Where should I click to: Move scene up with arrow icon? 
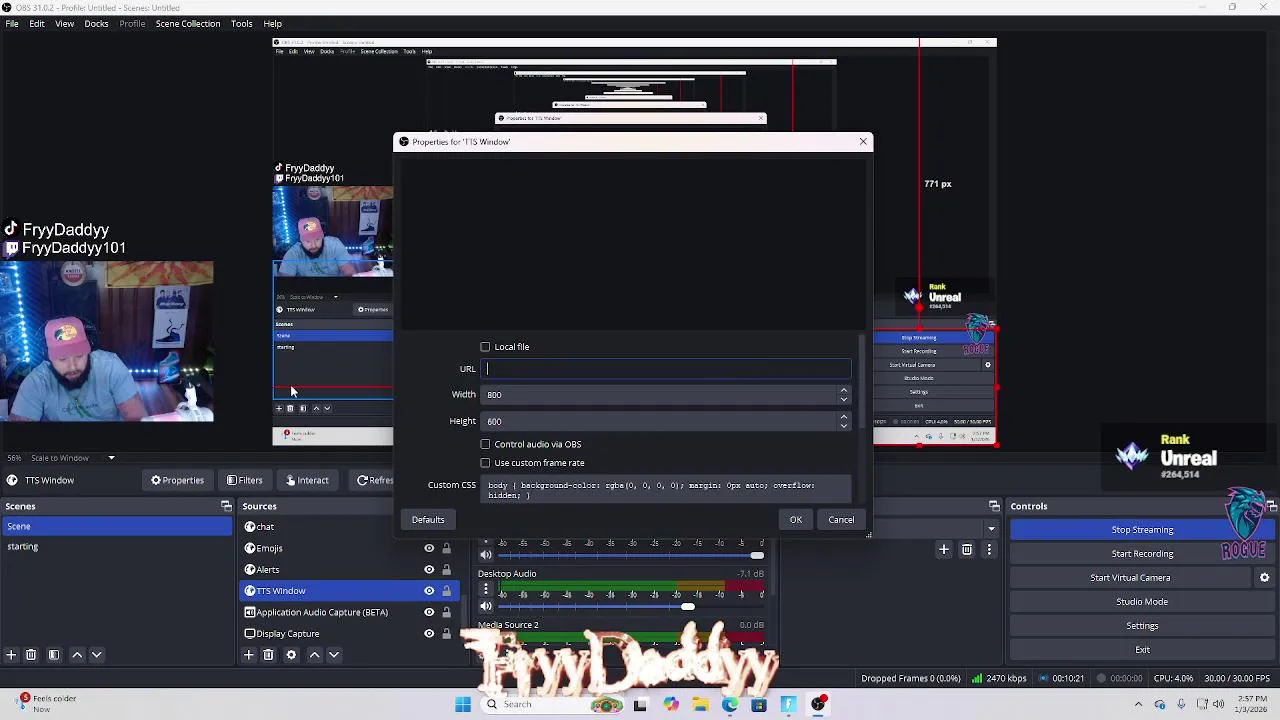pos(77,655)
